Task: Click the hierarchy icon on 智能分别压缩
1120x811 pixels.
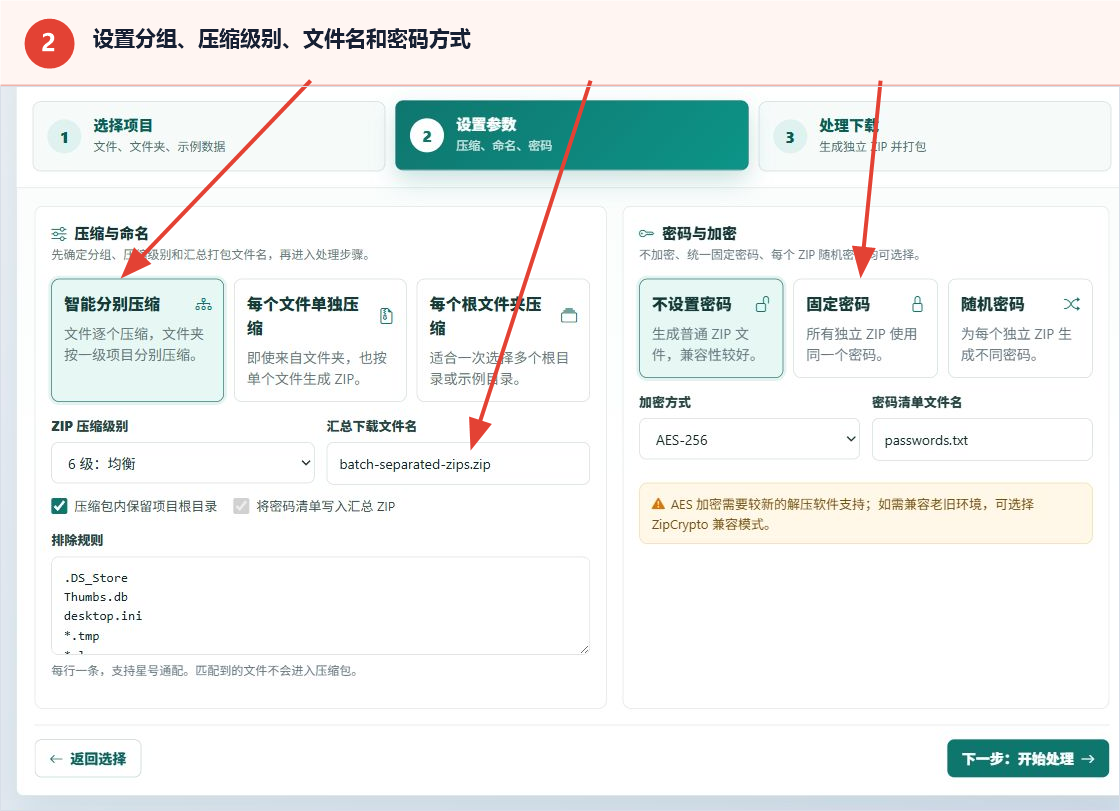Action: point(204,304)
